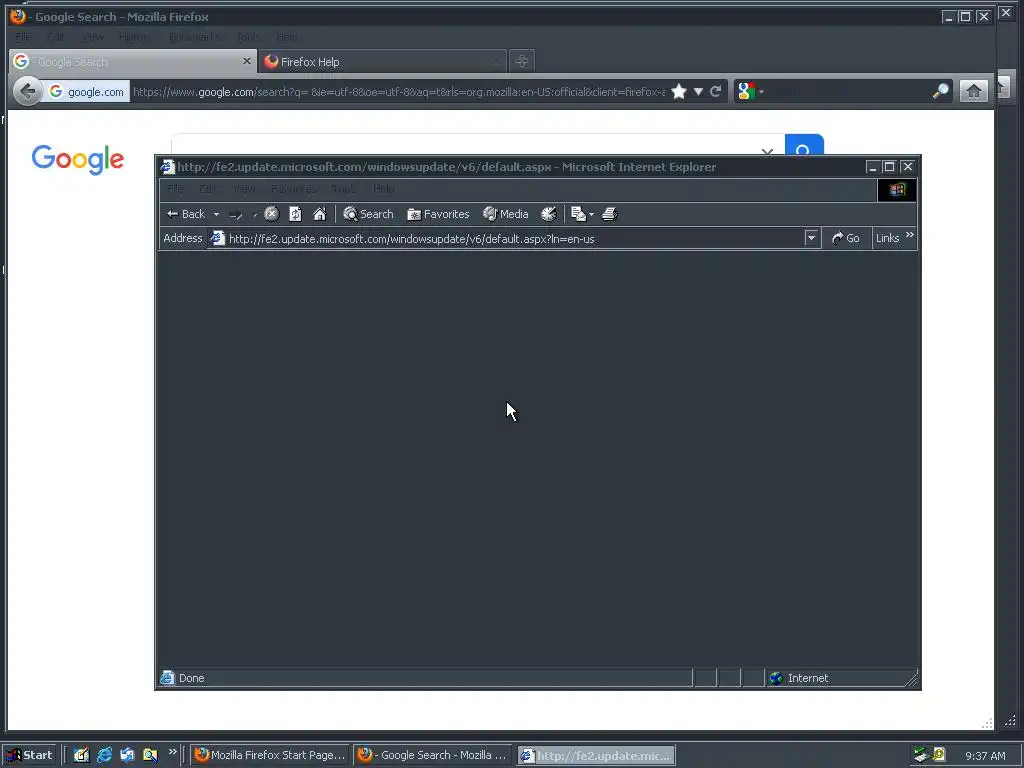Click the Google logo on the page
The width and height of the screenshot is (1024, 768).
coord(78,159)
